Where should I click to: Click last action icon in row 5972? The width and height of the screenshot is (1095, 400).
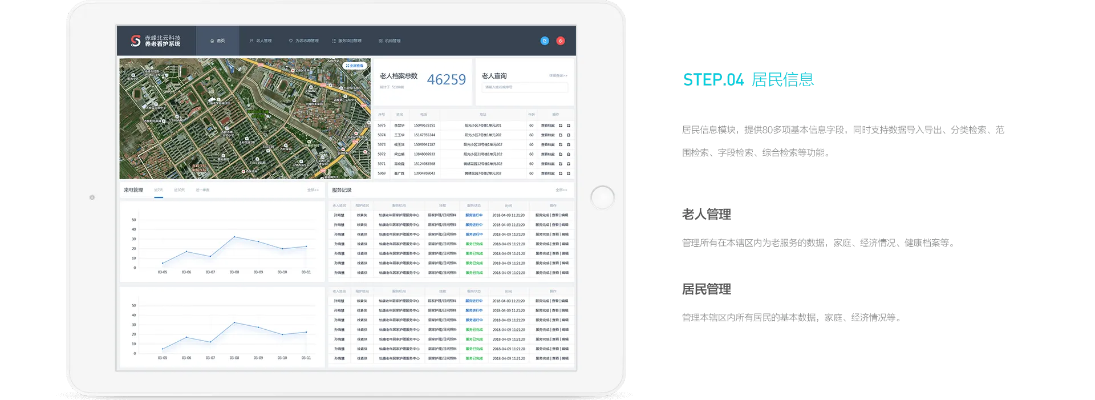pos(568,154)
